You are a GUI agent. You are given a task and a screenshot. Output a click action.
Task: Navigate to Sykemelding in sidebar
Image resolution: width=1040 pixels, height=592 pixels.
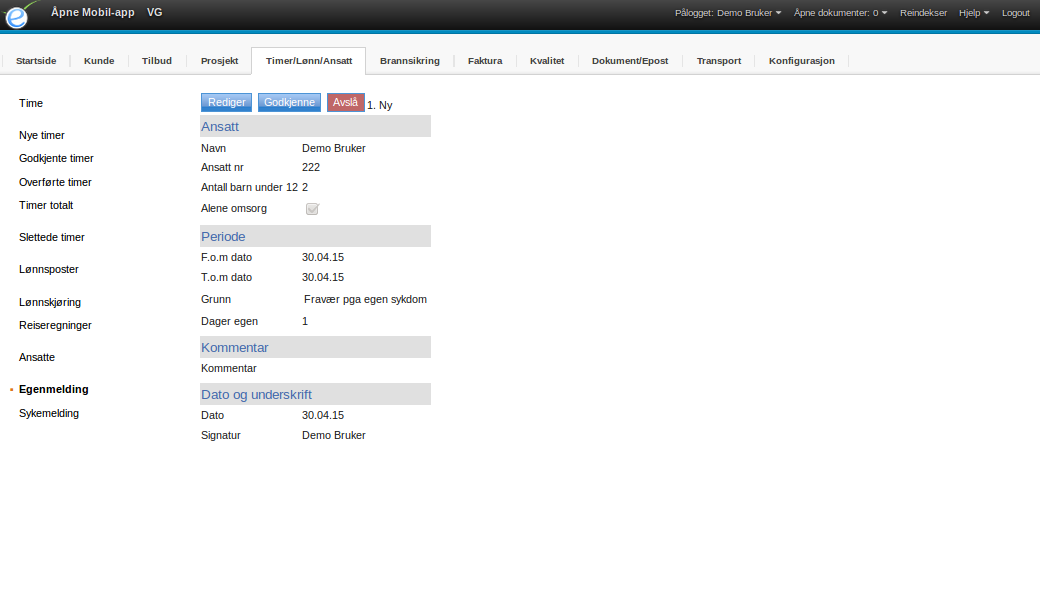click(49, 413)
